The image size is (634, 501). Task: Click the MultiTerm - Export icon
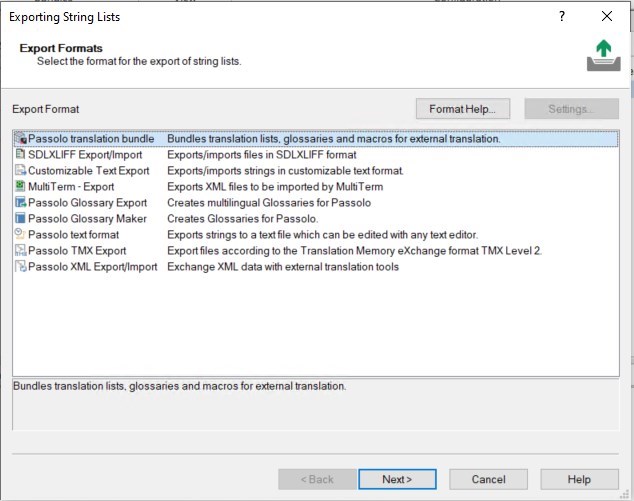tap(21, 187)
